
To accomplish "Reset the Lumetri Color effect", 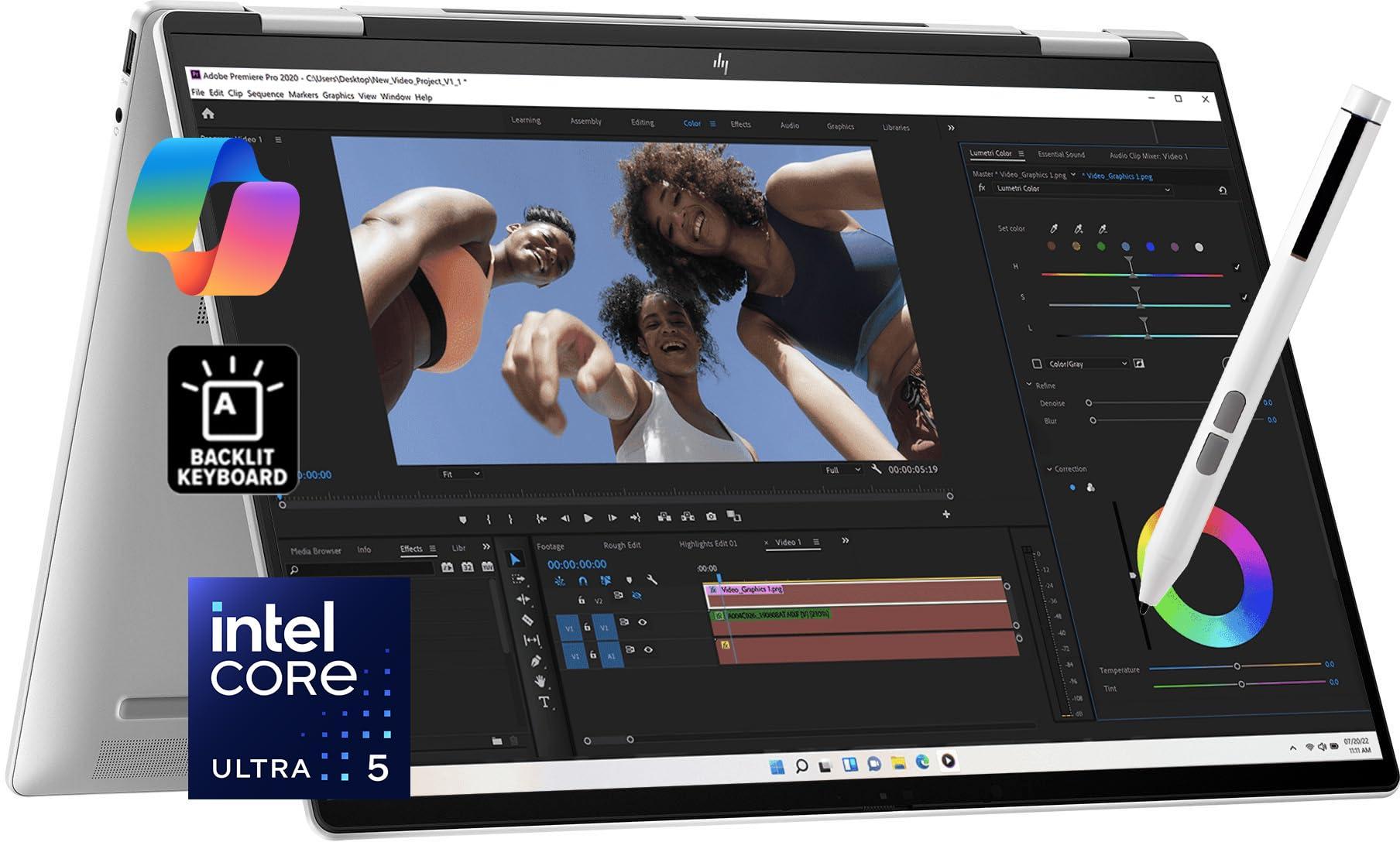I will pyautogui.click(x=1223, y=190).
